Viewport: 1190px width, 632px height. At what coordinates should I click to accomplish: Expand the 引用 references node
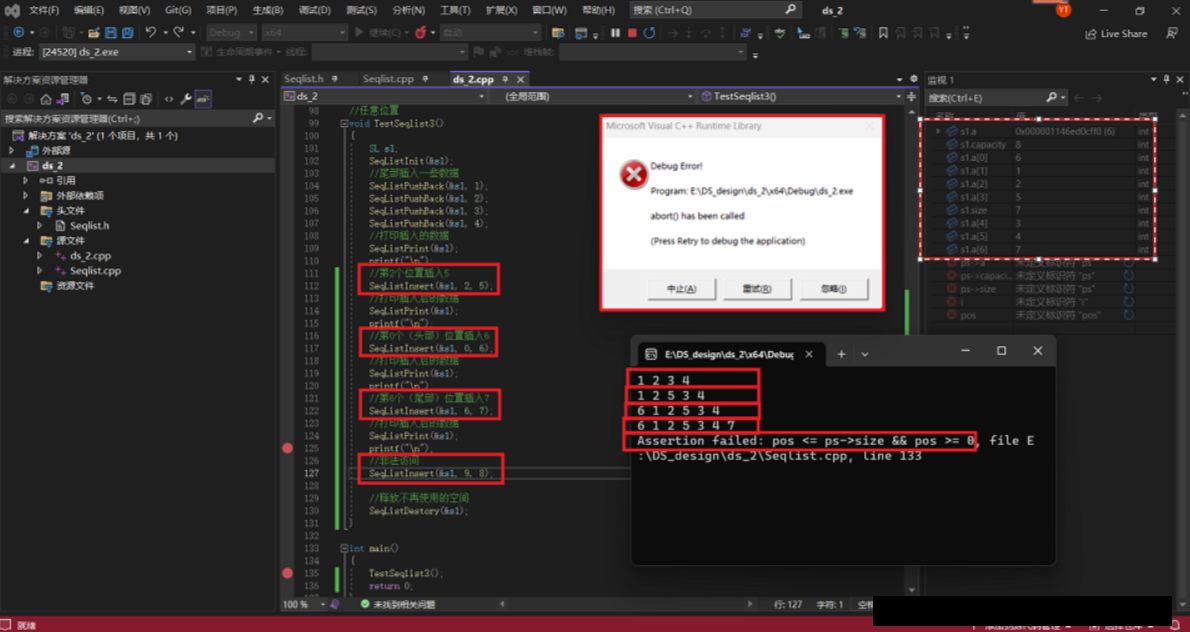26,181
